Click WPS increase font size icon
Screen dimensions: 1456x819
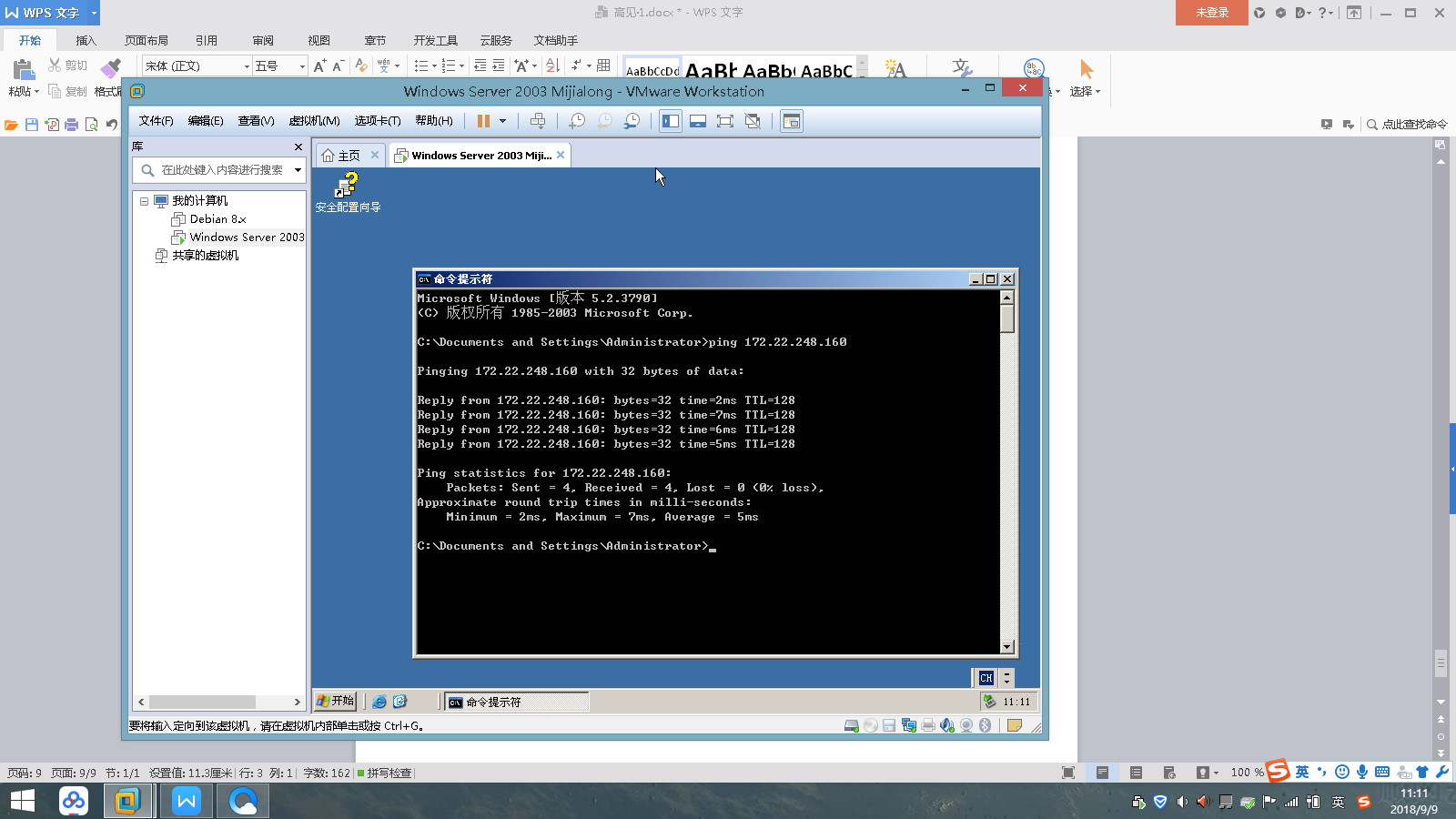(319, 66)
